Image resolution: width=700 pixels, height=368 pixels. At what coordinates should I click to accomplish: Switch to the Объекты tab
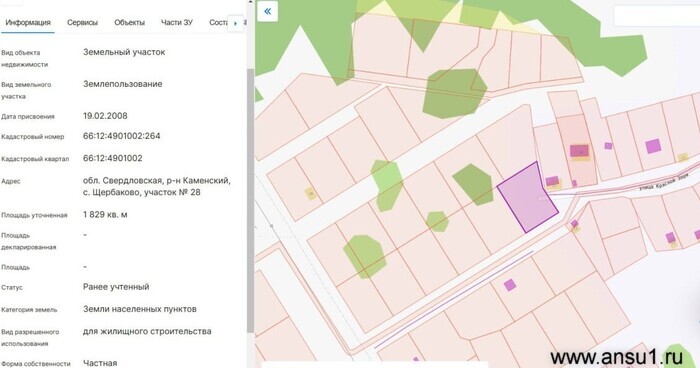(129, 22)
